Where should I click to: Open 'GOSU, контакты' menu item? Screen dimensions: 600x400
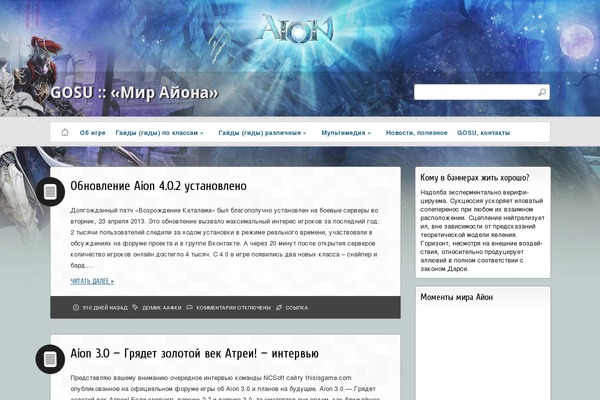coord(483,133)
